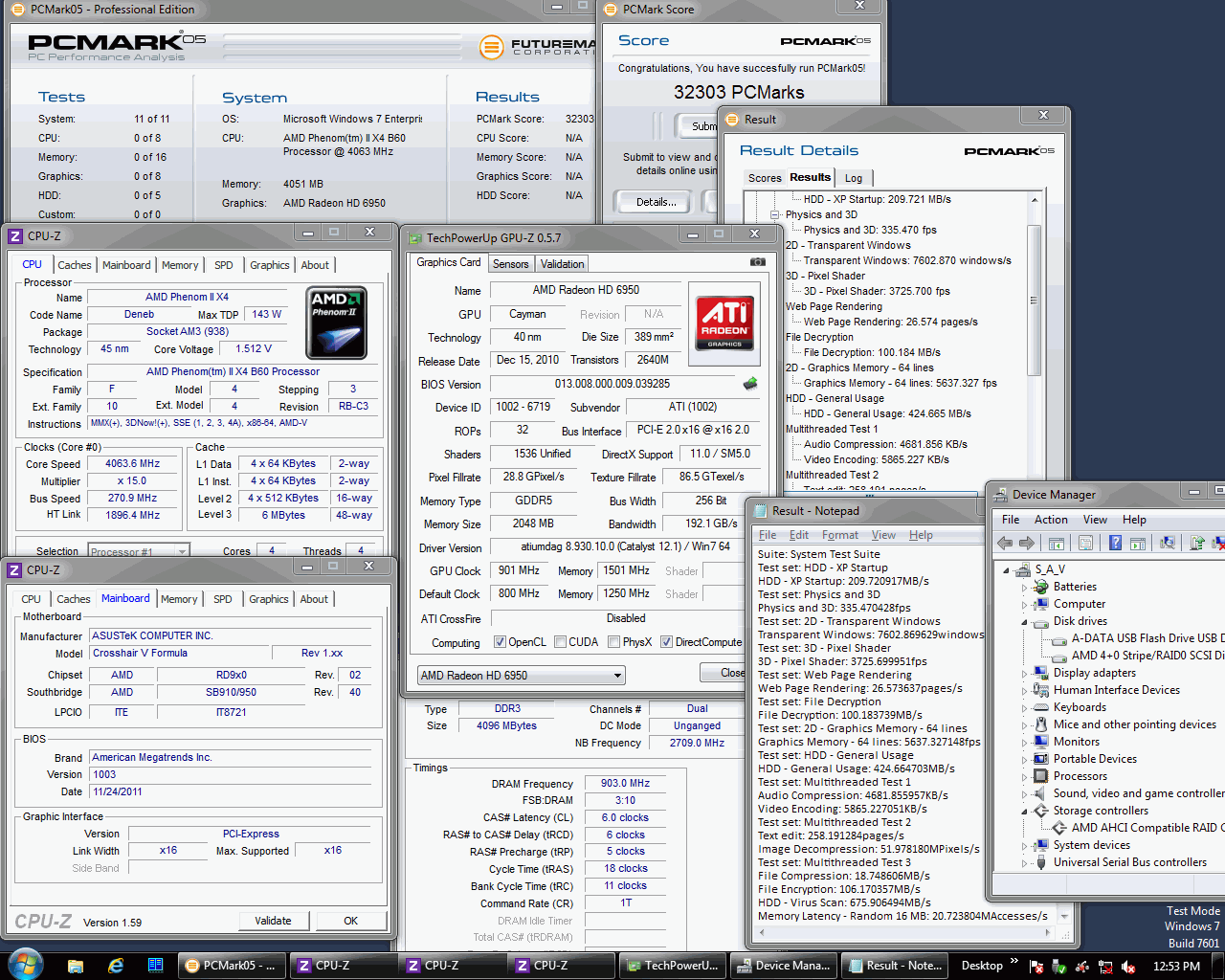Click the TechPowerUp GPU-Z taskbar button
The width and height of the screenshot is (1225, 980).
pos(671,966)
